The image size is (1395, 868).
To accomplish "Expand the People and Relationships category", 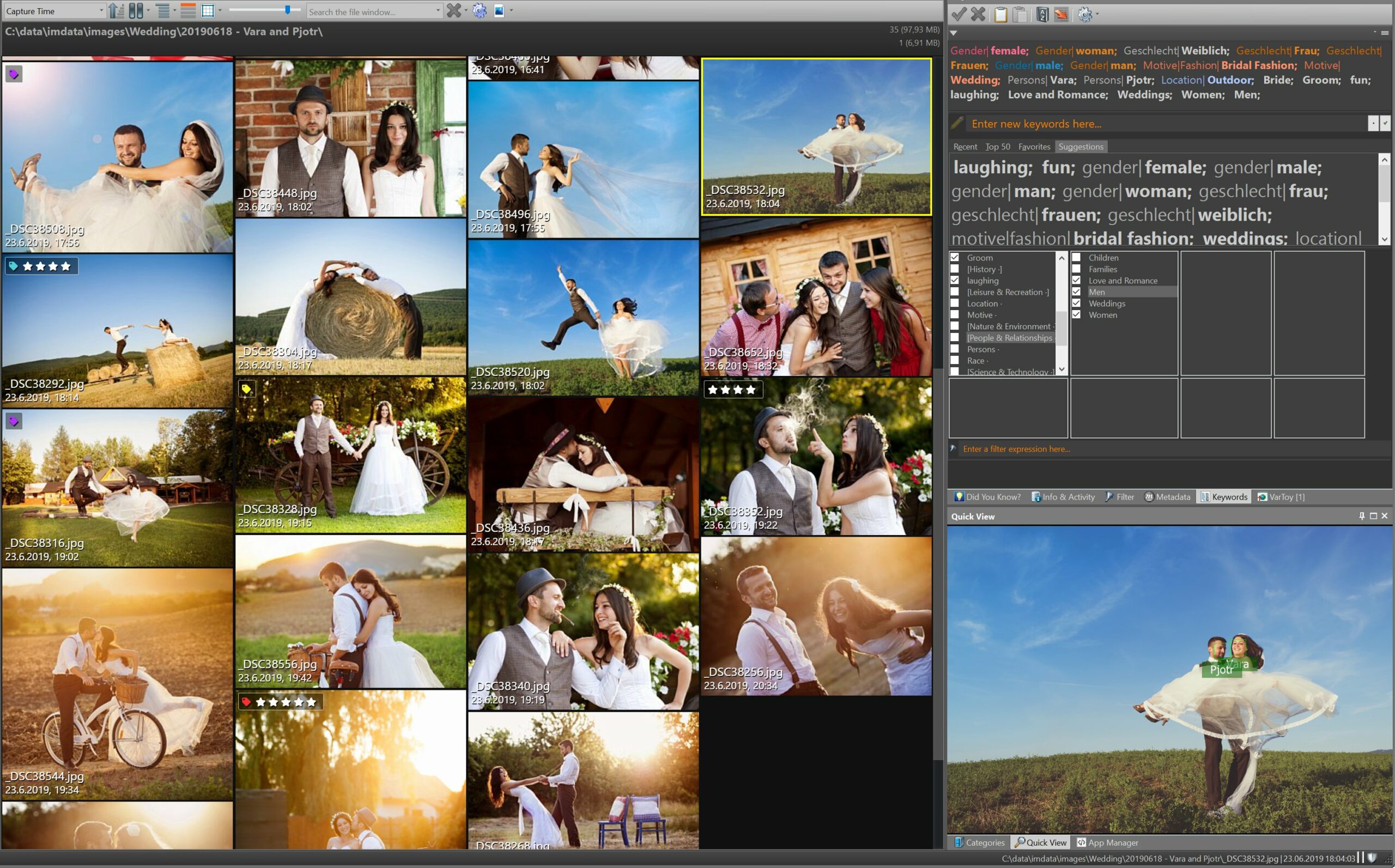I will (x=1010, y=337).
